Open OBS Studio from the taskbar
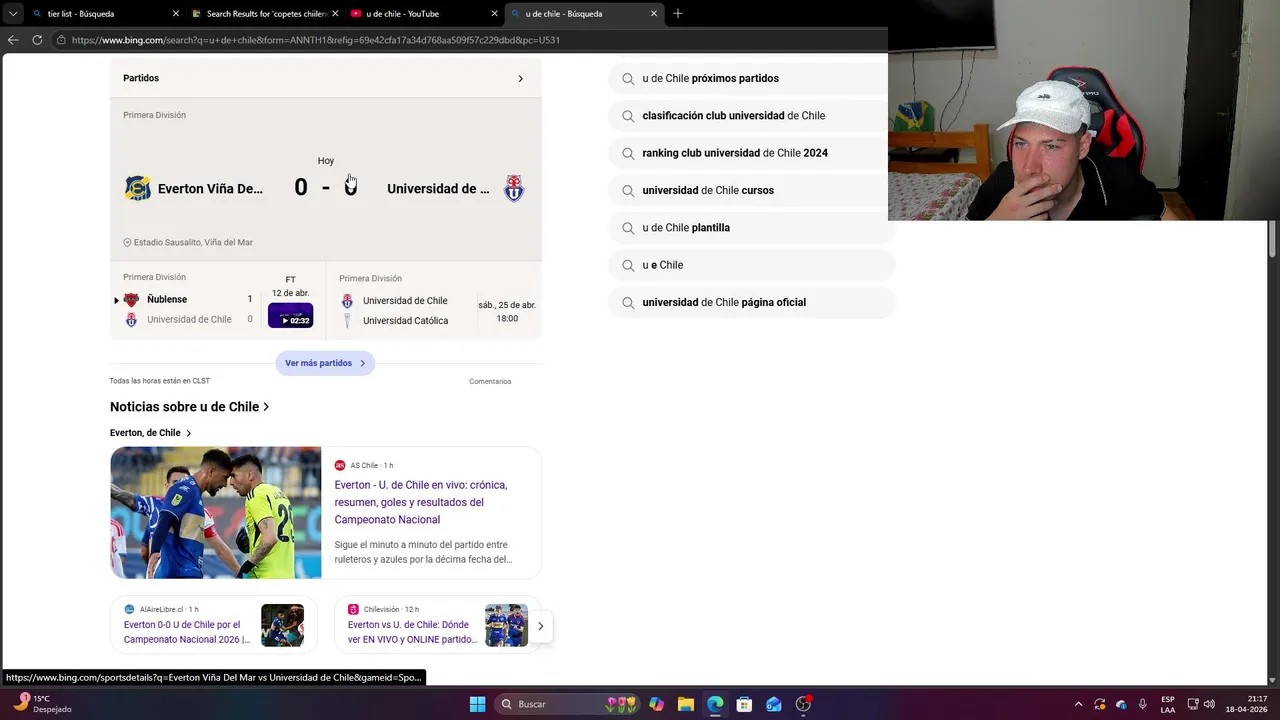The image size is (1280, 720). (803, 704)
